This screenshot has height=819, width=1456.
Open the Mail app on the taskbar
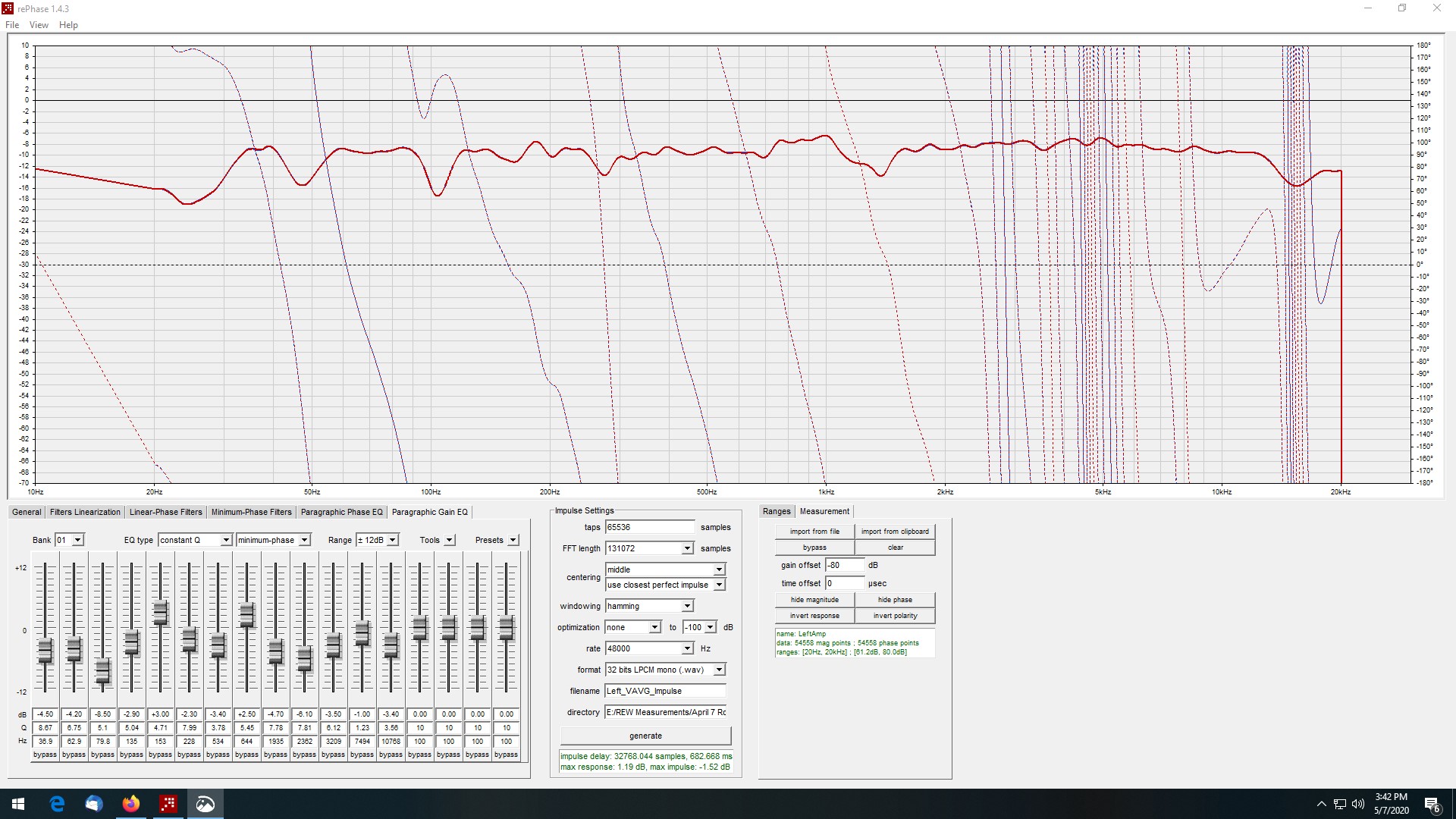(94, 804)
